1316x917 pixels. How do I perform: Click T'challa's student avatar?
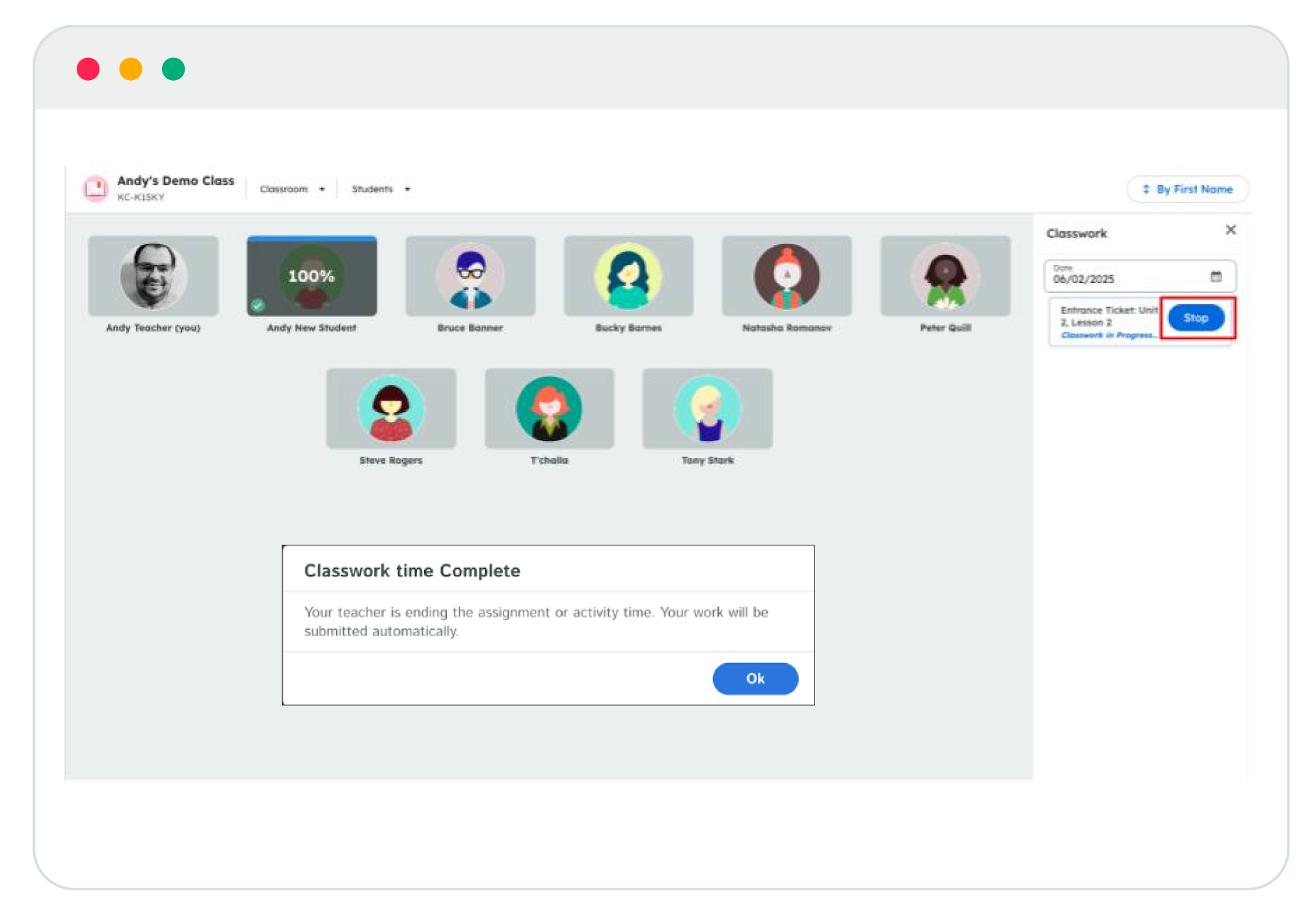tap(549, 409)
